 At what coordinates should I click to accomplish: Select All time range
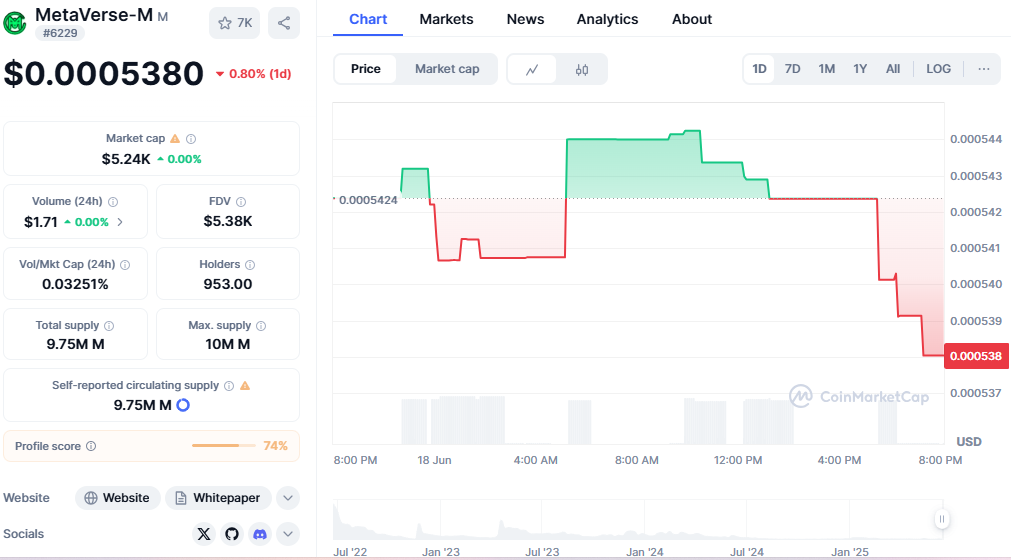pyautogui.click(x=893, y=69)
